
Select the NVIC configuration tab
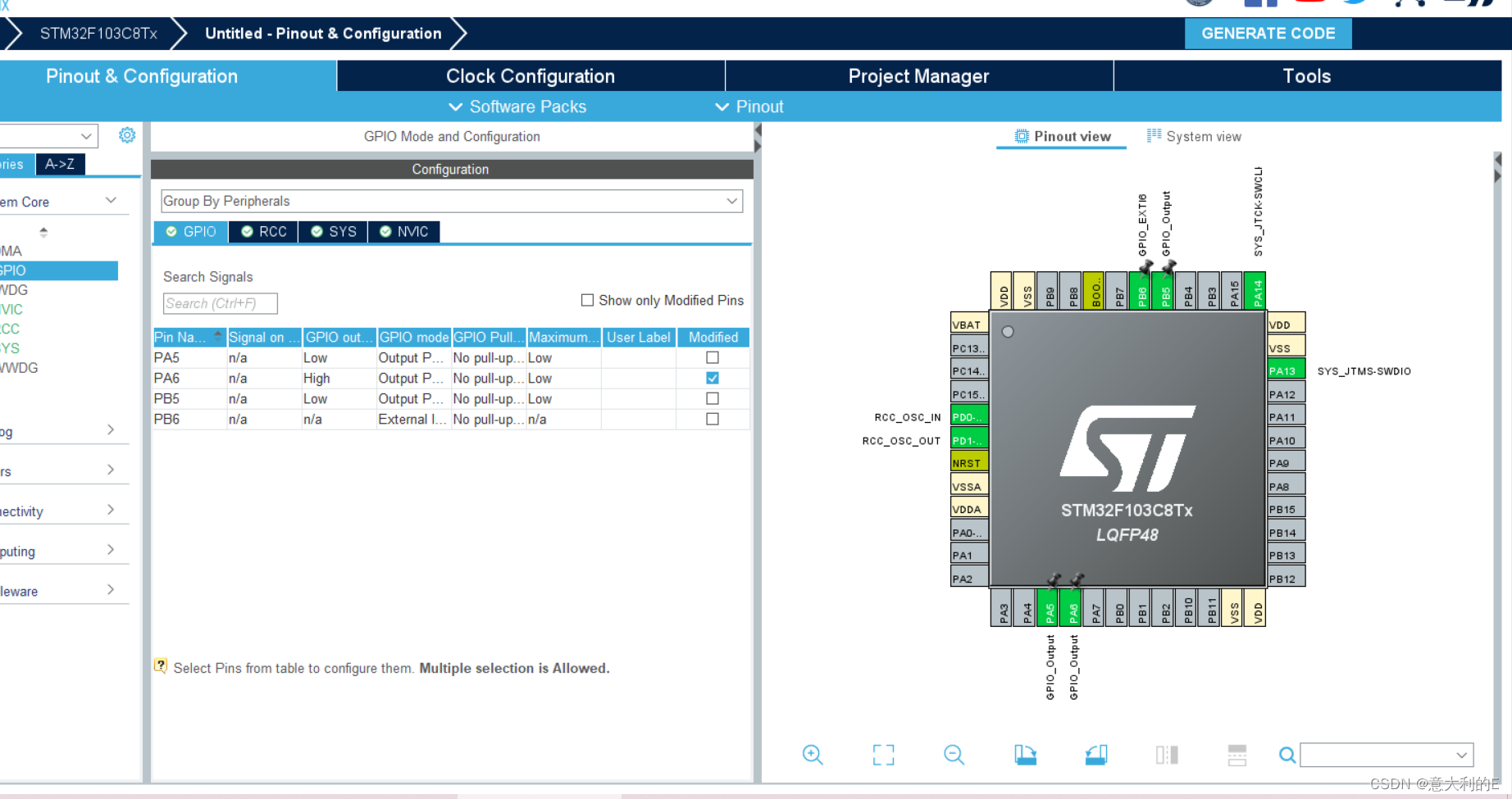coord(404,232)
